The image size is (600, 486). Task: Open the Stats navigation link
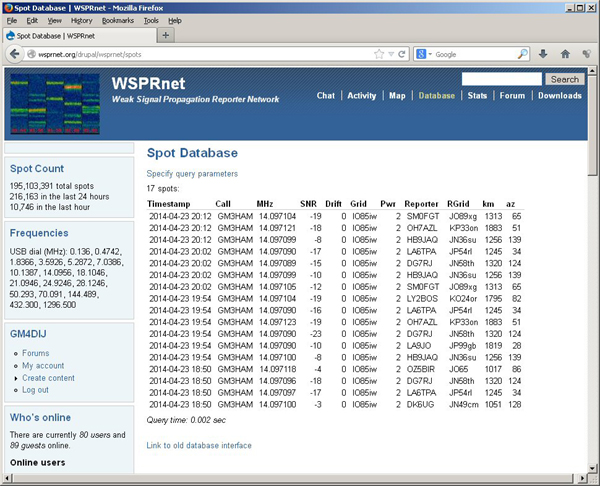(477, 96)
